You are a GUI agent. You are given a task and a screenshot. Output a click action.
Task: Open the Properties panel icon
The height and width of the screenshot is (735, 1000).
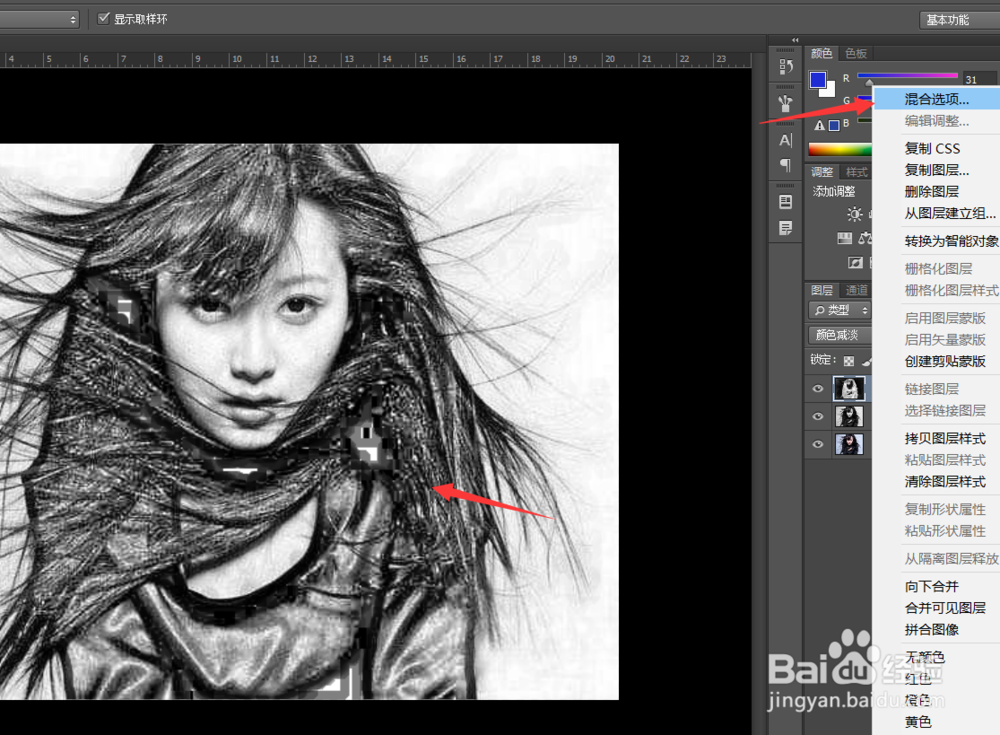(786, 202)
